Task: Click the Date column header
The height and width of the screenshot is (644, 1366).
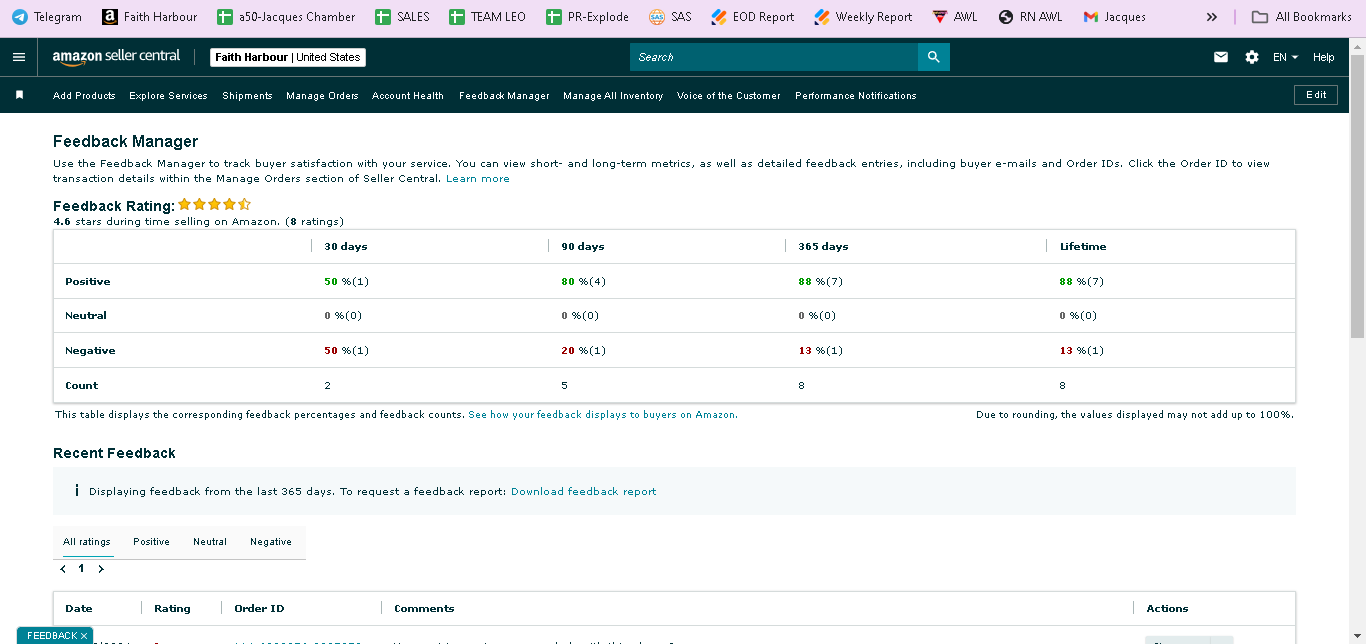Action: tap(79, 608)
